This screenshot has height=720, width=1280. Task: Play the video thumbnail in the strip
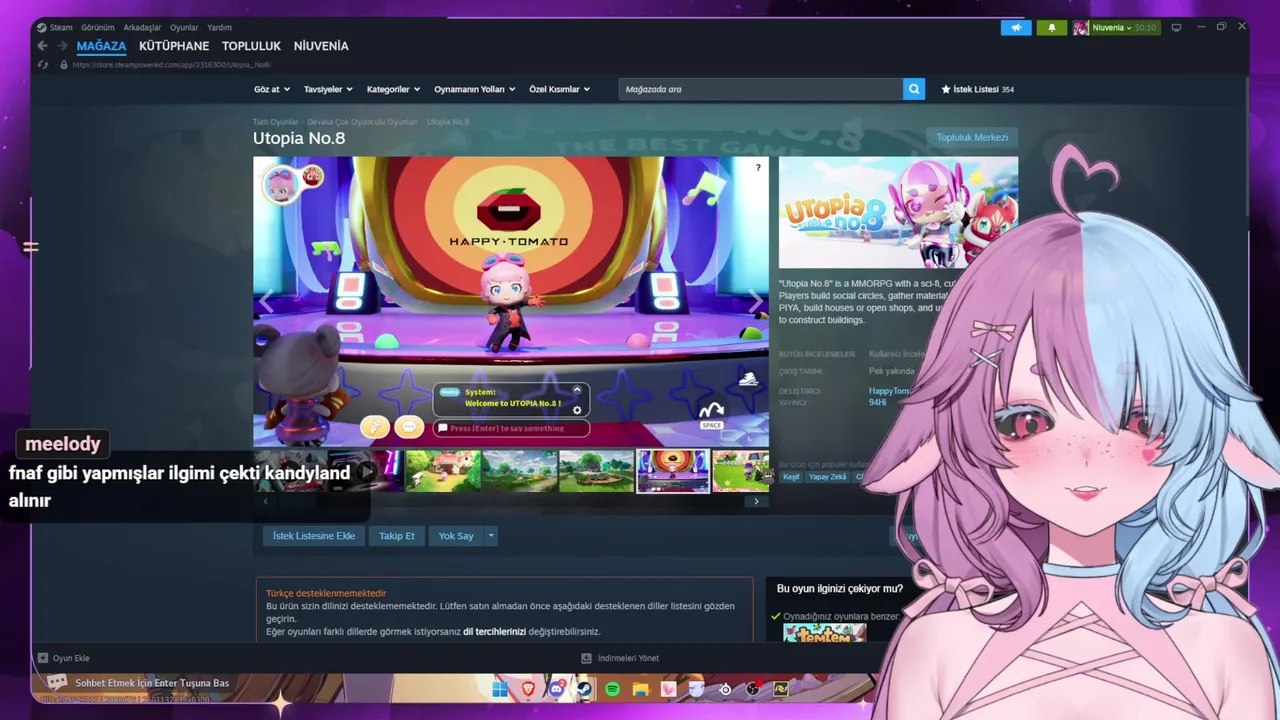pos(367,471)
